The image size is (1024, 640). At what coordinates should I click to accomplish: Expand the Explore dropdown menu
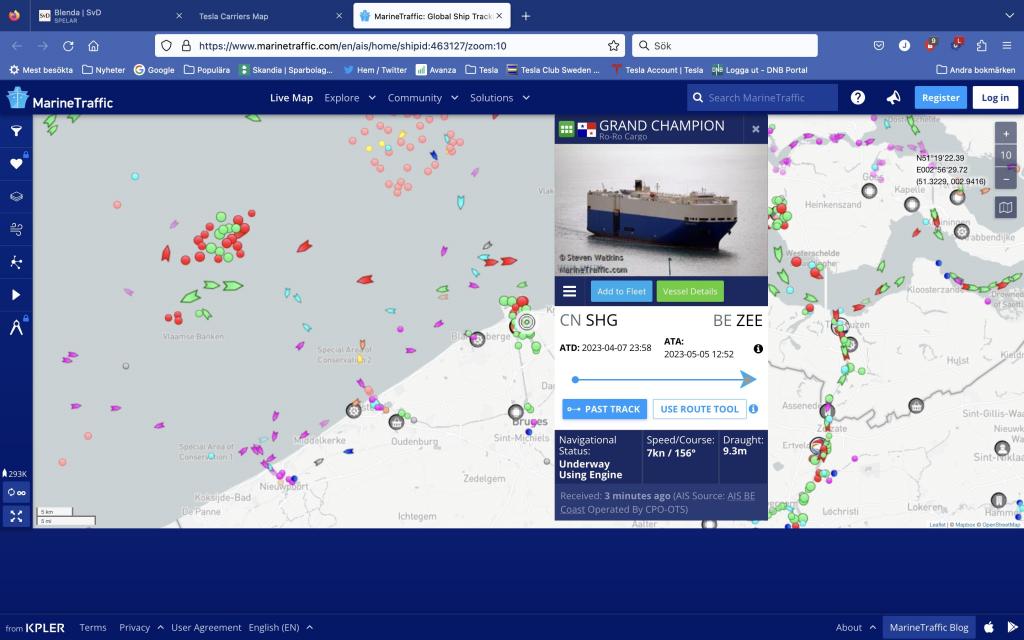[350, 97]
